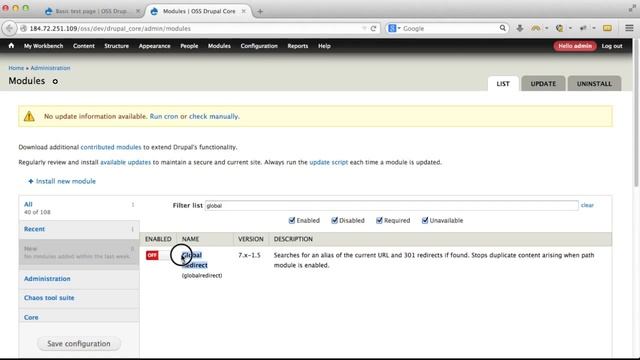Open the browser downloads arrow icon

(520, 28)
